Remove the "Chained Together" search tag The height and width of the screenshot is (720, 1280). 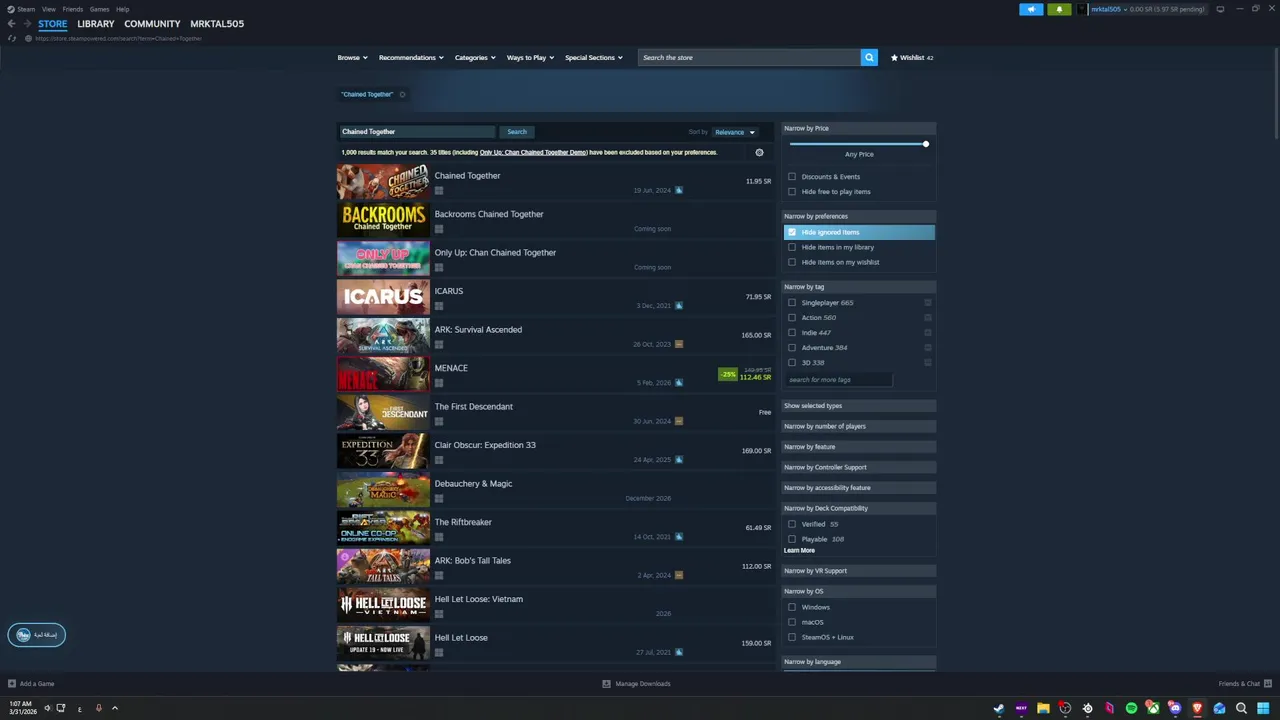(x=402, y=95)
